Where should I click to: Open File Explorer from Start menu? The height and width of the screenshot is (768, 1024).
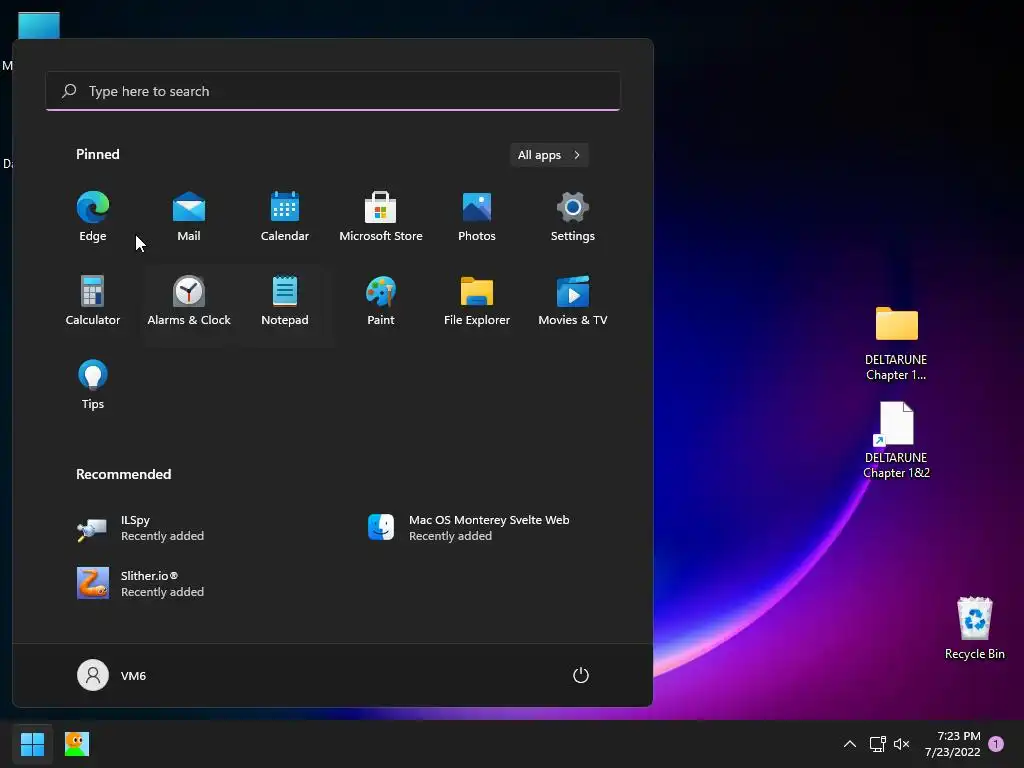[477, 301]
